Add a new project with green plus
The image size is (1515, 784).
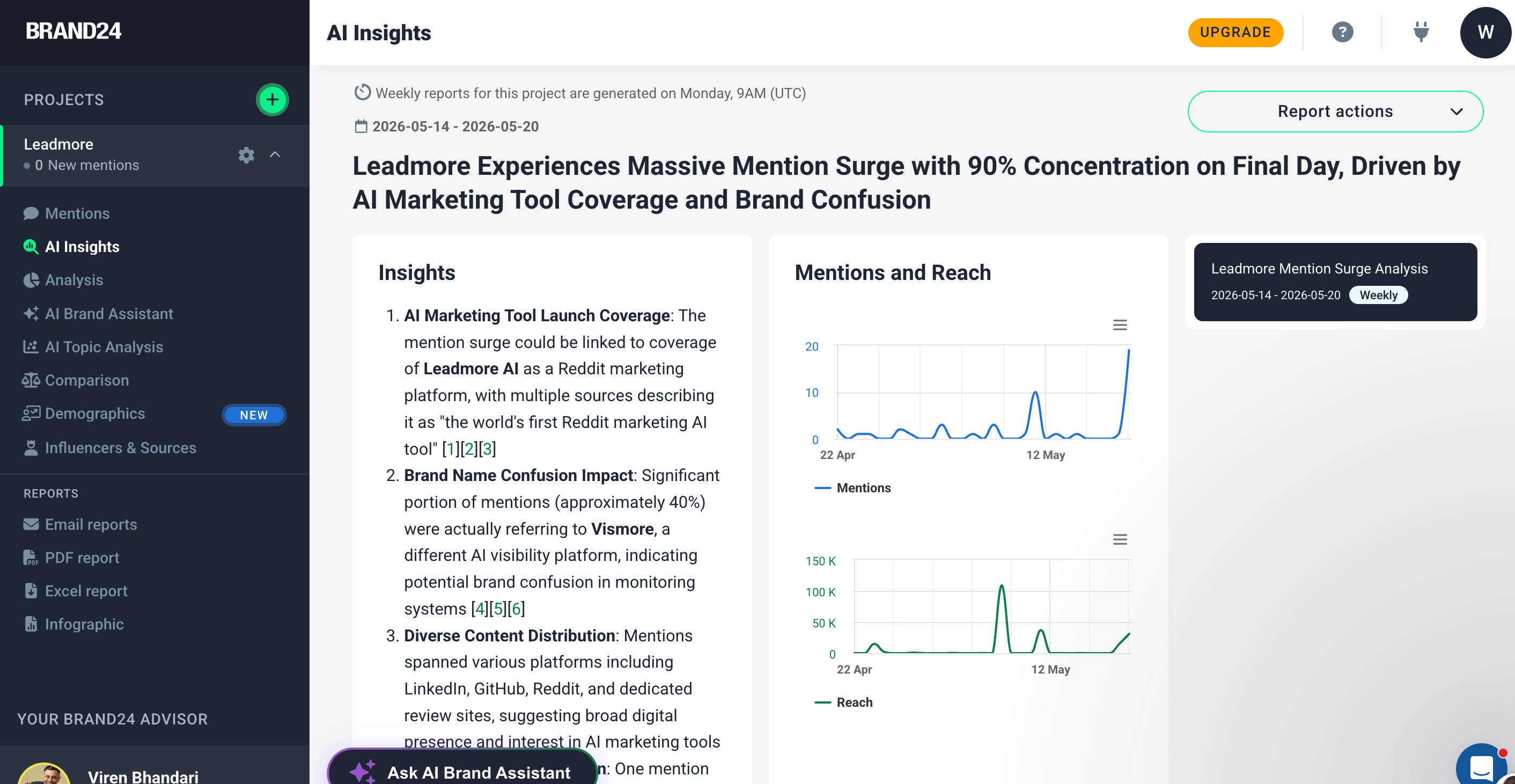point(271,100)
